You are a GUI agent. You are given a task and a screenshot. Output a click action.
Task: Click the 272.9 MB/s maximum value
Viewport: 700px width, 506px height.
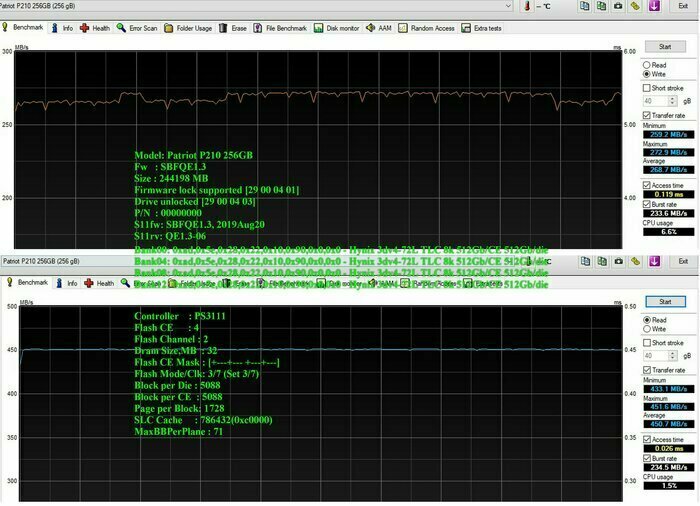(668, 152)
